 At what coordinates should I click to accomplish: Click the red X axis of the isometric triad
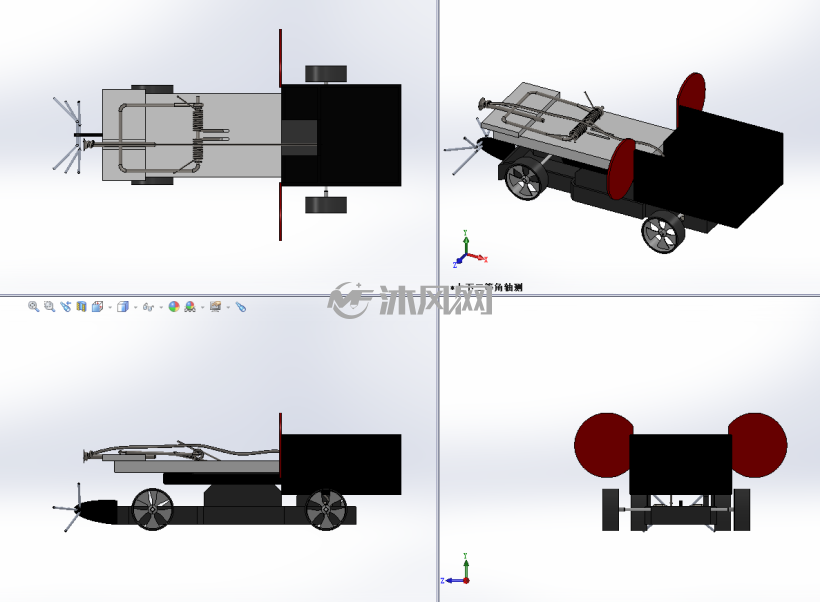[477, 257]
